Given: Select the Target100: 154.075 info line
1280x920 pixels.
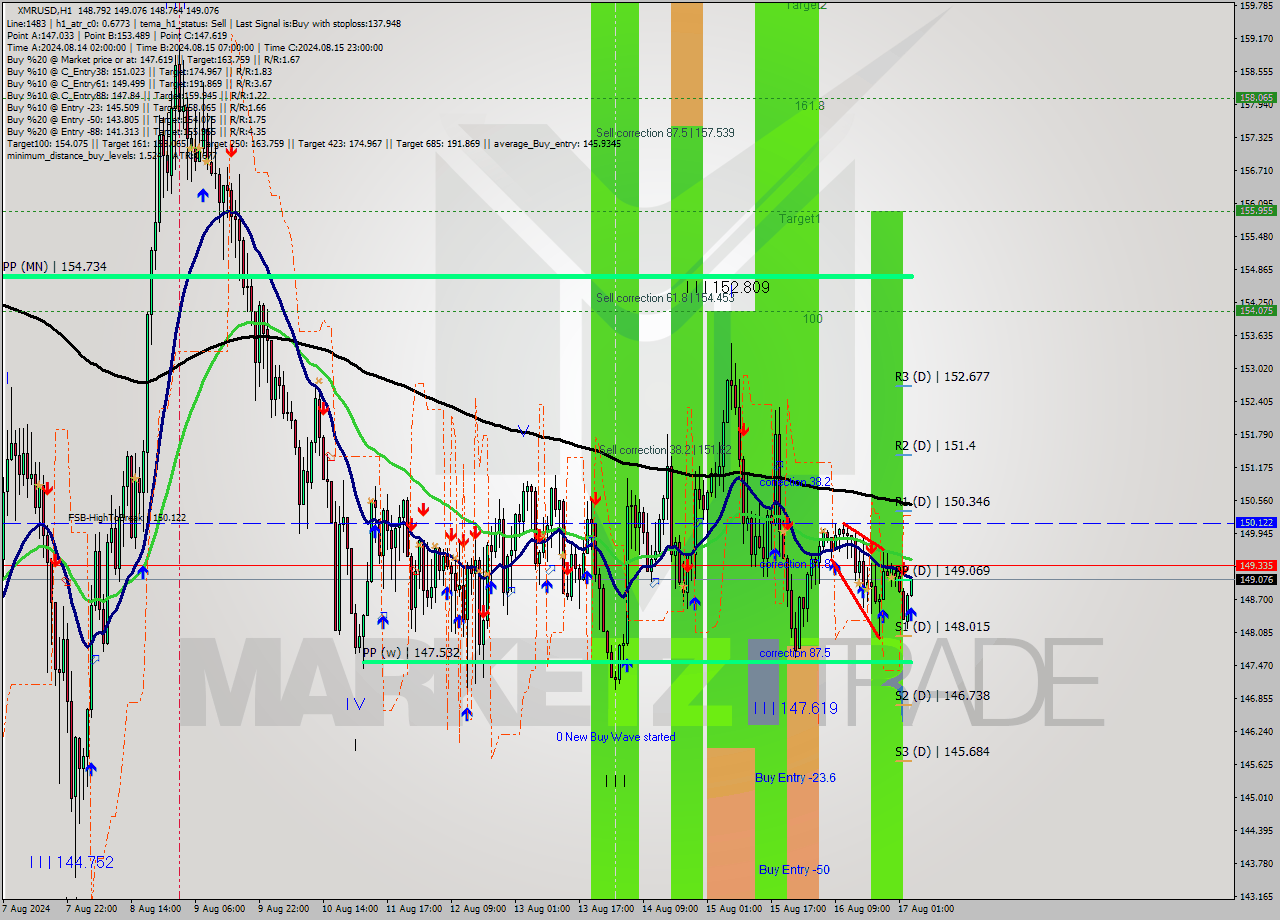Looking at the screenshot, I should (x=313, y=143).
